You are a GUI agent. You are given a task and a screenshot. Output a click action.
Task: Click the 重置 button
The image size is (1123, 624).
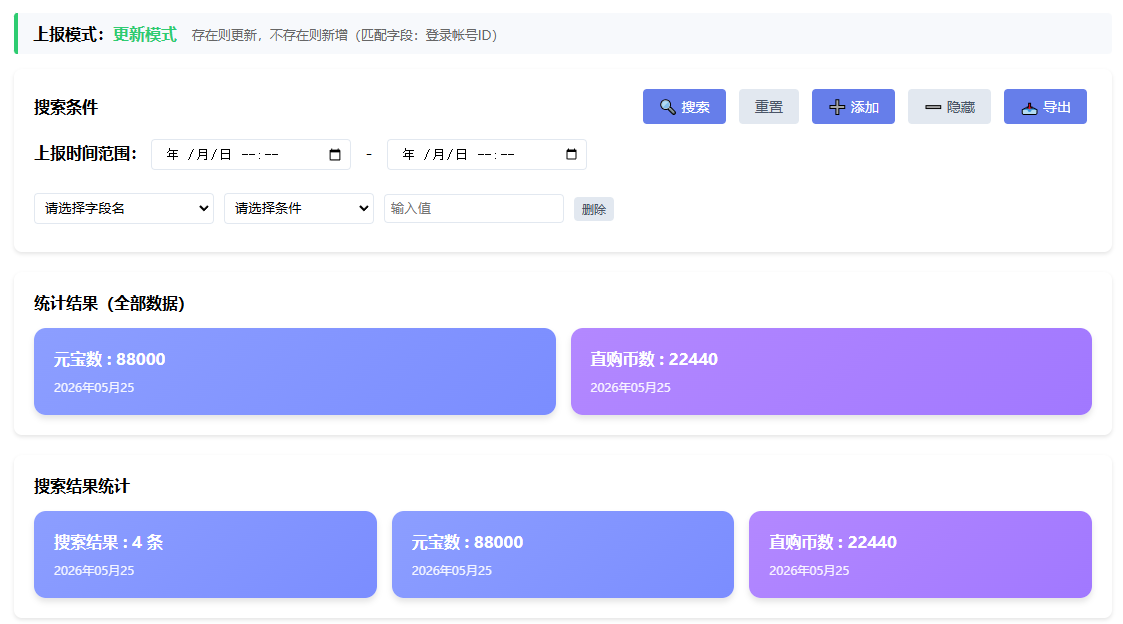pos(768,107)
